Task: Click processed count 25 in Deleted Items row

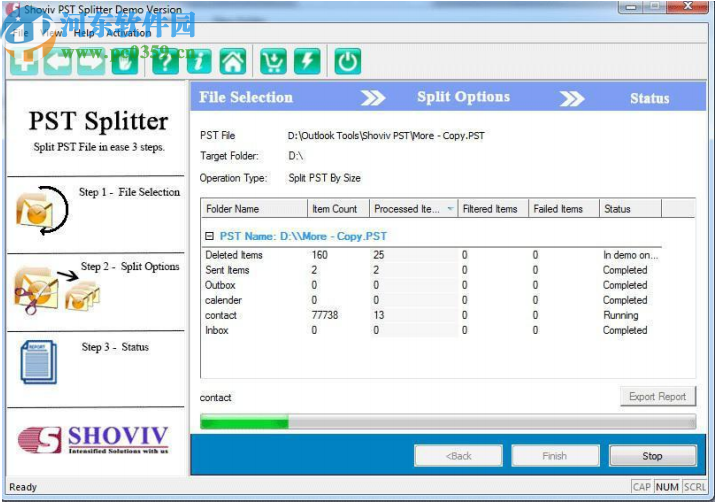Action: click(379, 255)
